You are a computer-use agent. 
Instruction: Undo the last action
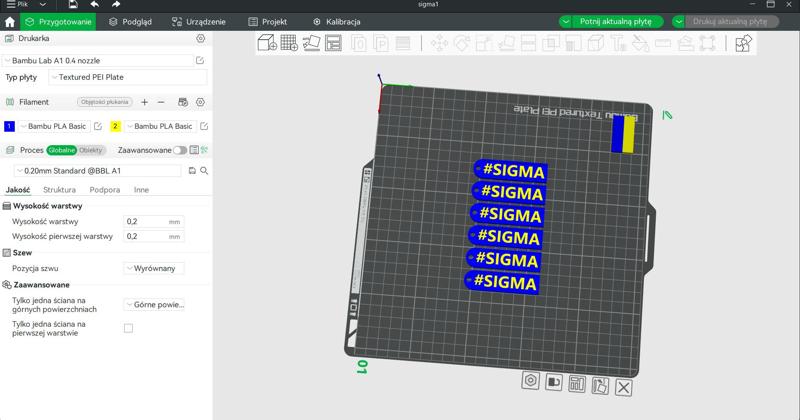(94, 5)
